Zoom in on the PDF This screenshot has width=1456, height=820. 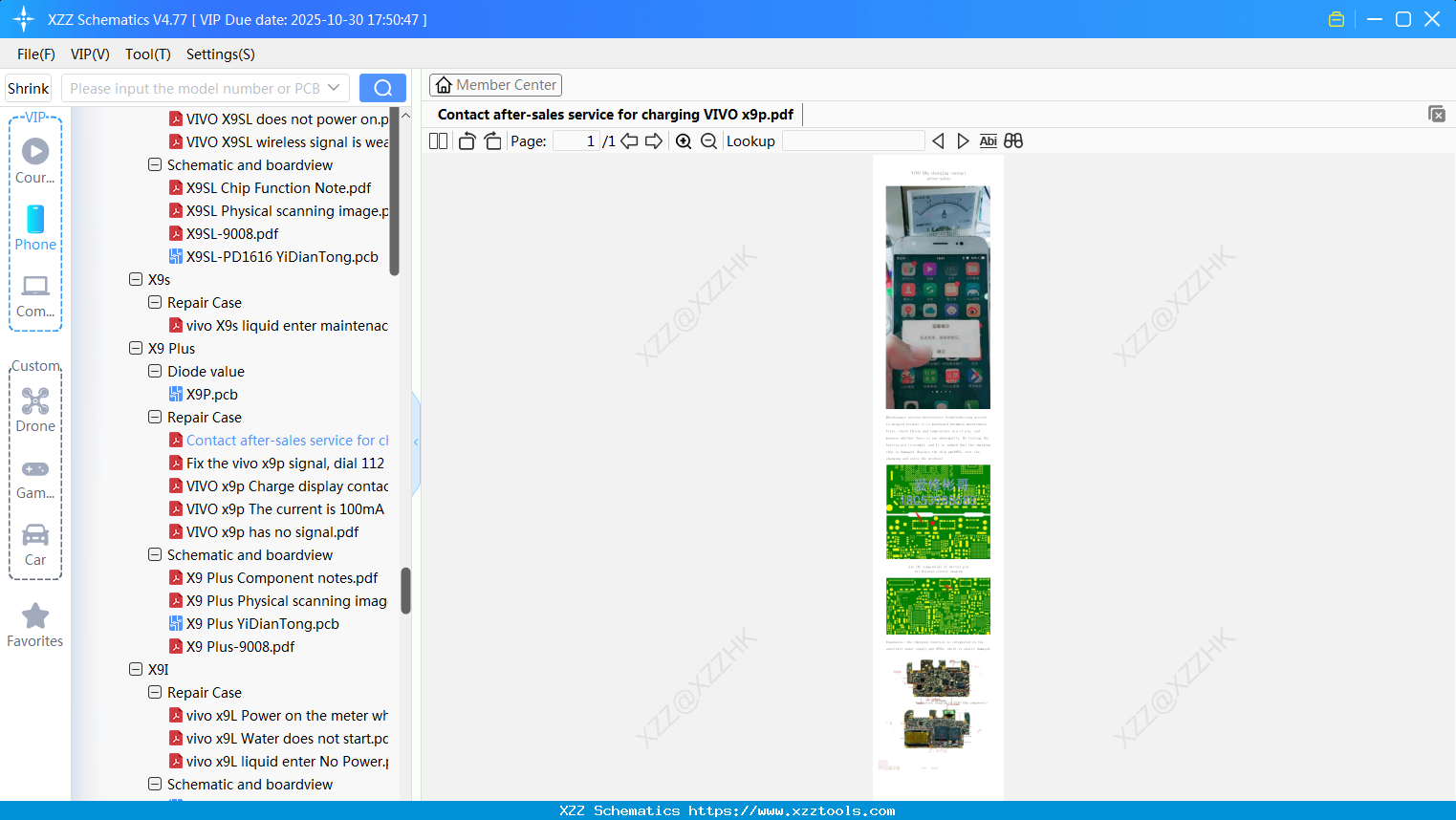pyautogui.click(x=684, y=141)
